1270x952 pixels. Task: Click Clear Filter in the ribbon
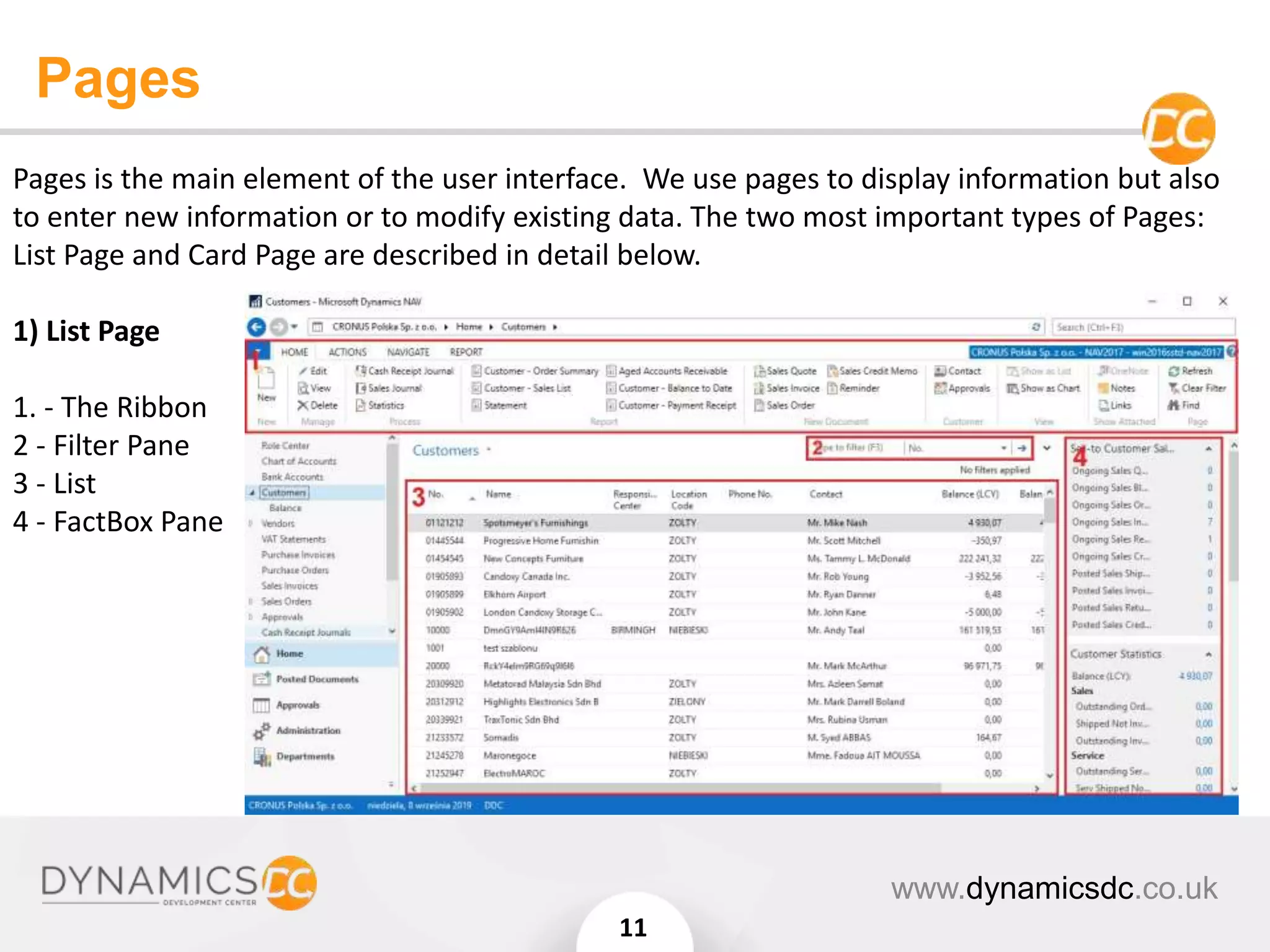pyautogui.click(x=1197, y=388)
